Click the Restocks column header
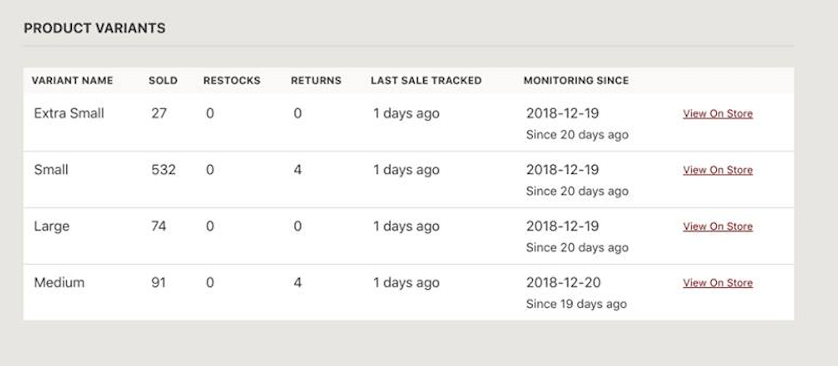This screenshot has height=366, width=838. click(x=232, y=81)
